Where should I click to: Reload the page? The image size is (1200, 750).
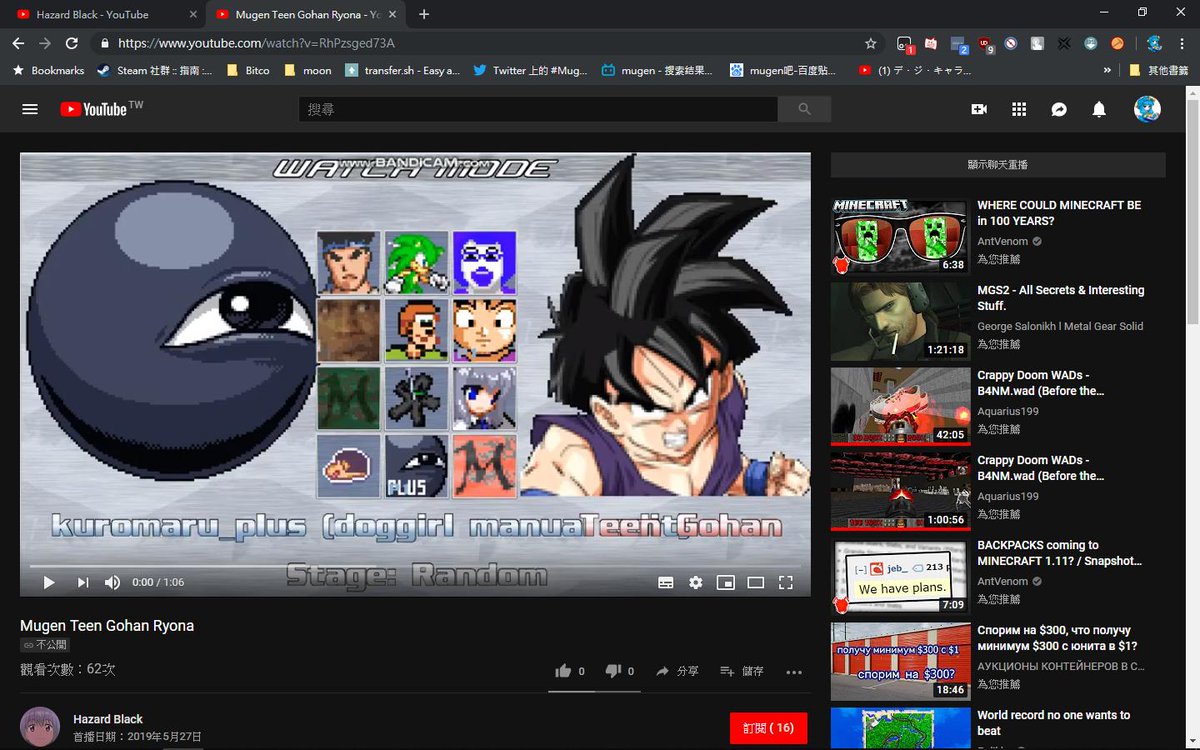(x=72, y=43)
